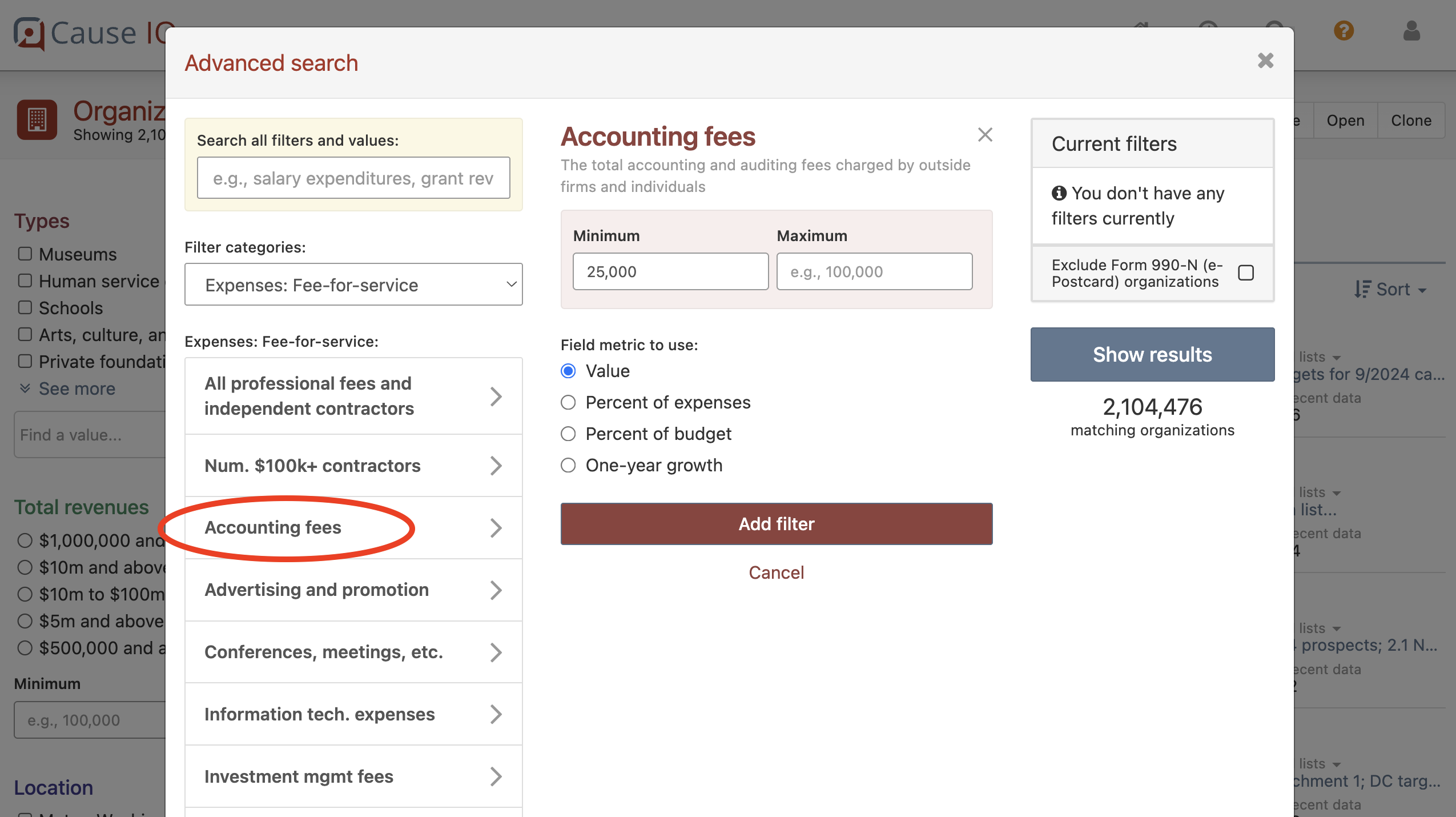1456x817 pixels.
Task: Switch to the Clone tab
Action: 1411,120
